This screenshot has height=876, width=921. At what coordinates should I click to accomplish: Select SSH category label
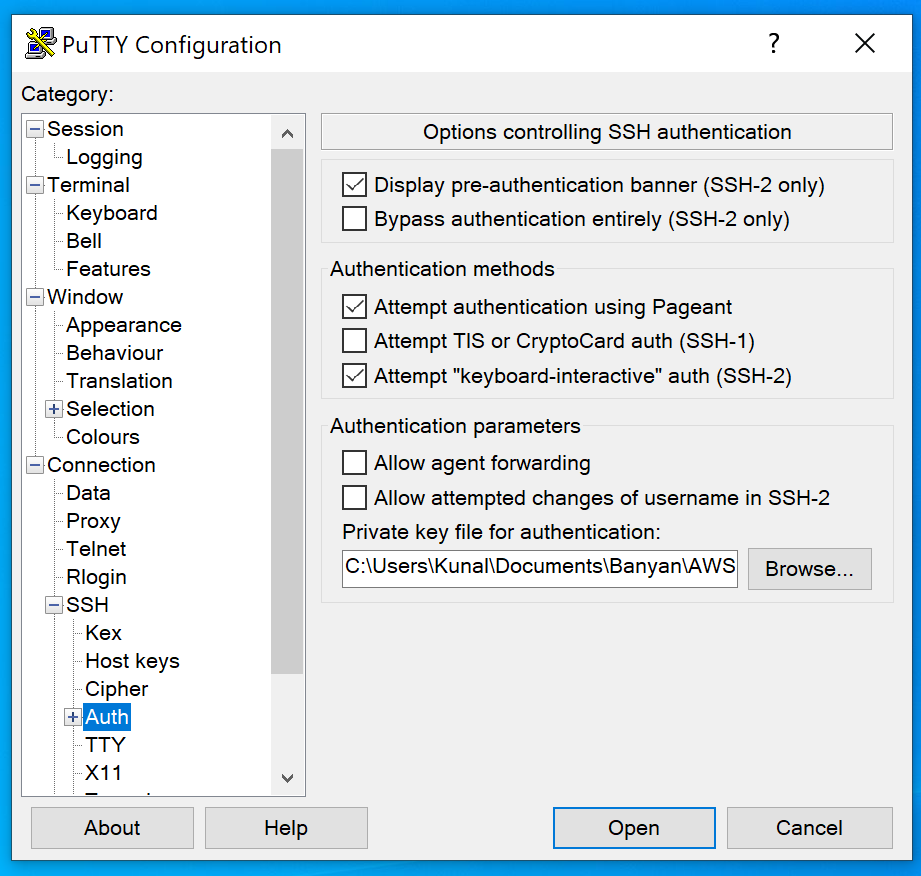pyautogui.click(x=87, y=605)
